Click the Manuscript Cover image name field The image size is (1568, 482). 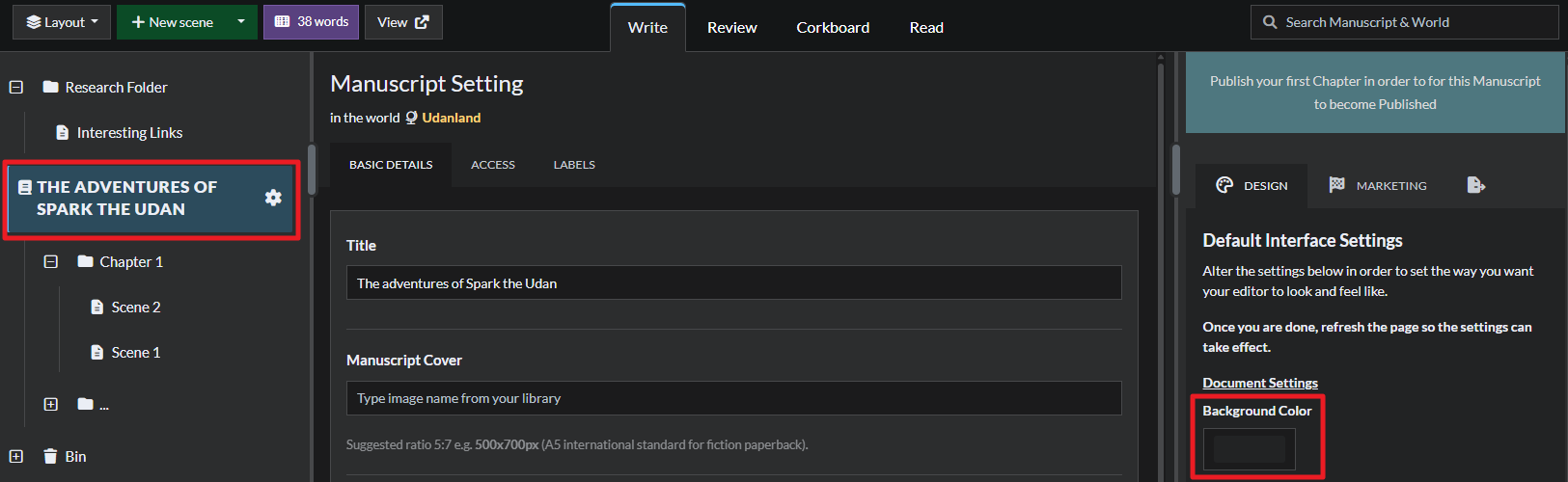(733, 398)
